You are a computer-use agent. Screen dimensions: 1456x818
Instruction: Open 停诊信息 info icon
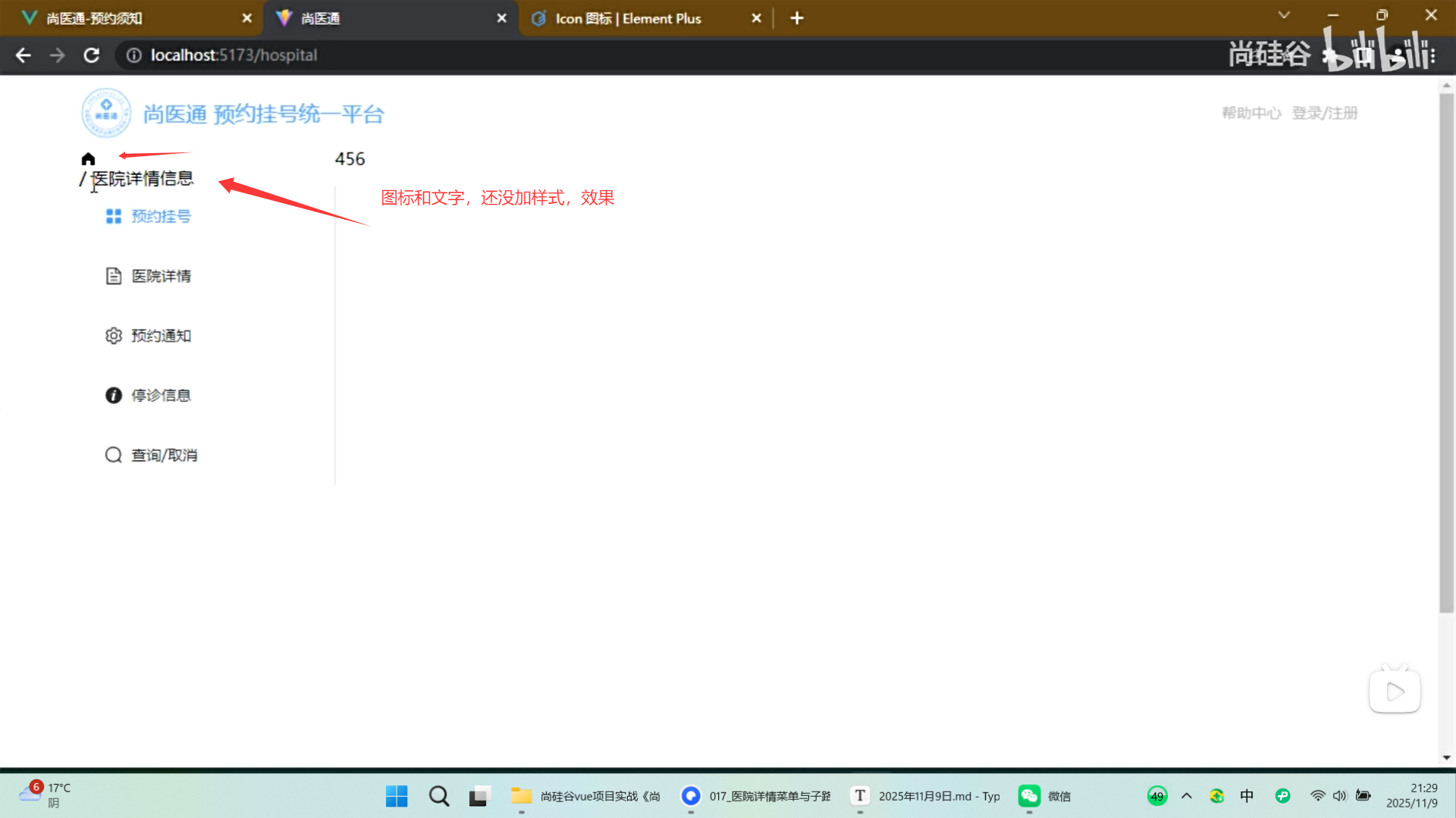pyautogui.click(x=113, y=395)
